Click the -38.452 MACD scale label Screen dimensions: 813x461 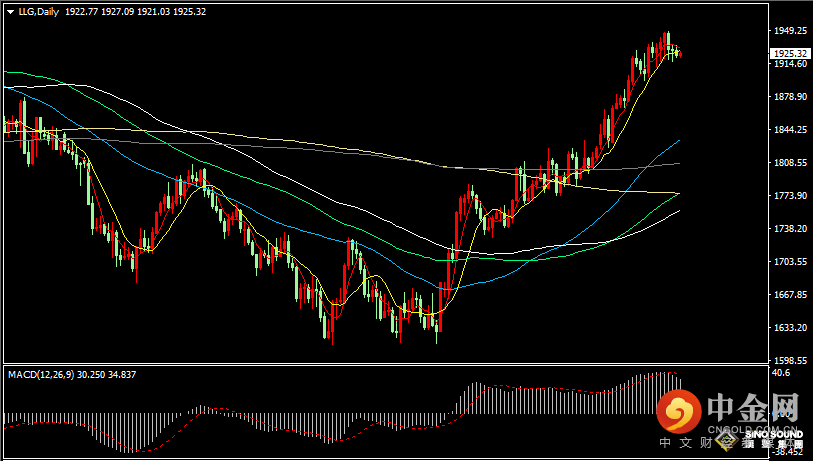787,452
